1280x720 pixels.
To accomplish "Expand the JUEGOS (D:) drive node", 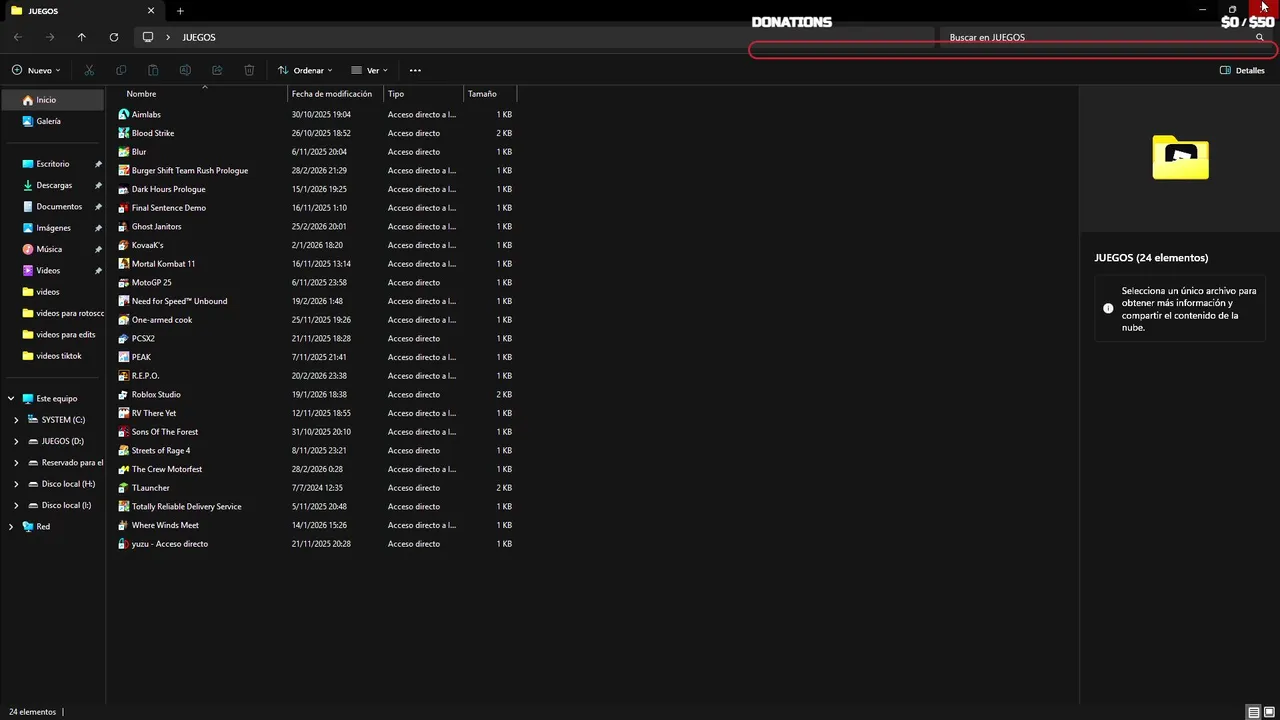I will click(16, 441).
